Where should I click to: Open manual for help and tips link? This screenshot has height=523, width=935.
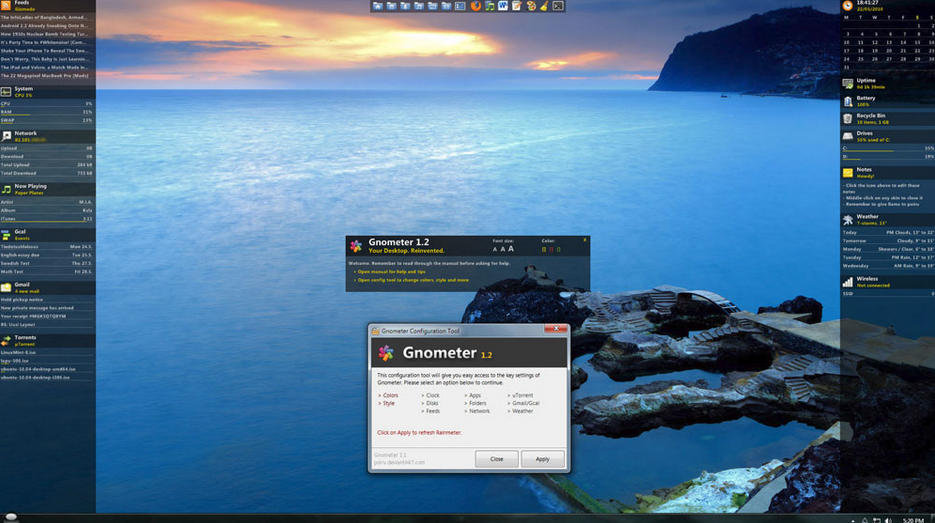[391, 271]
